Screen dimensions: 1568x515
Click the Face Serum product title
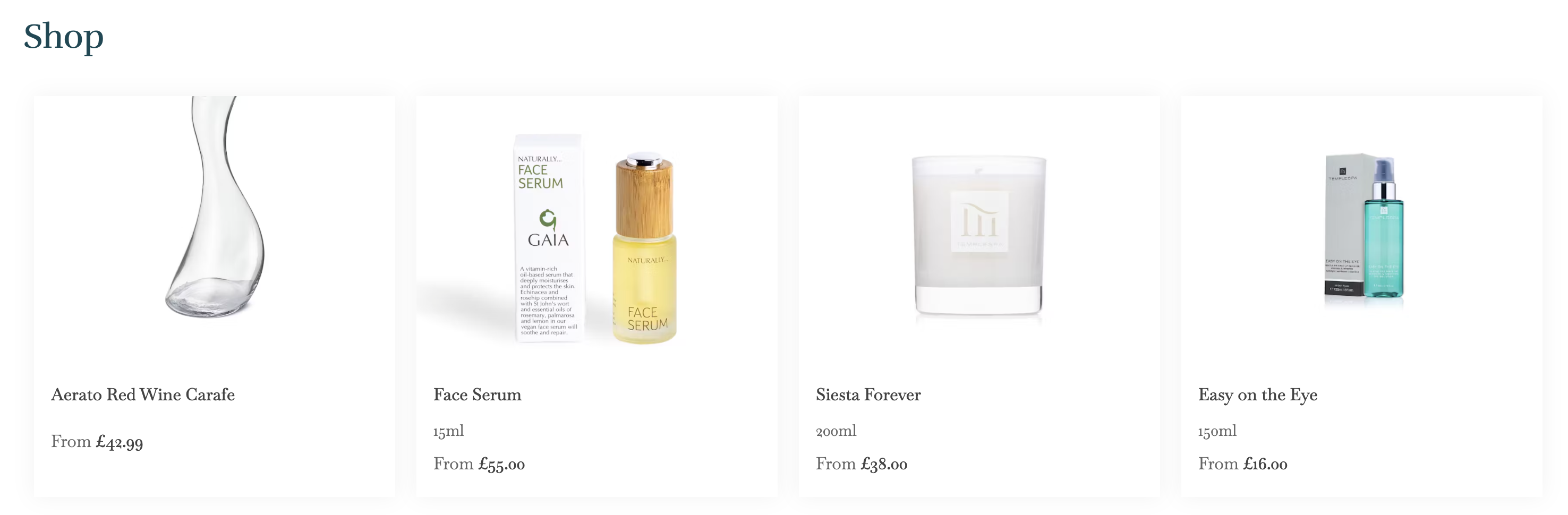[x=477, y=395]
